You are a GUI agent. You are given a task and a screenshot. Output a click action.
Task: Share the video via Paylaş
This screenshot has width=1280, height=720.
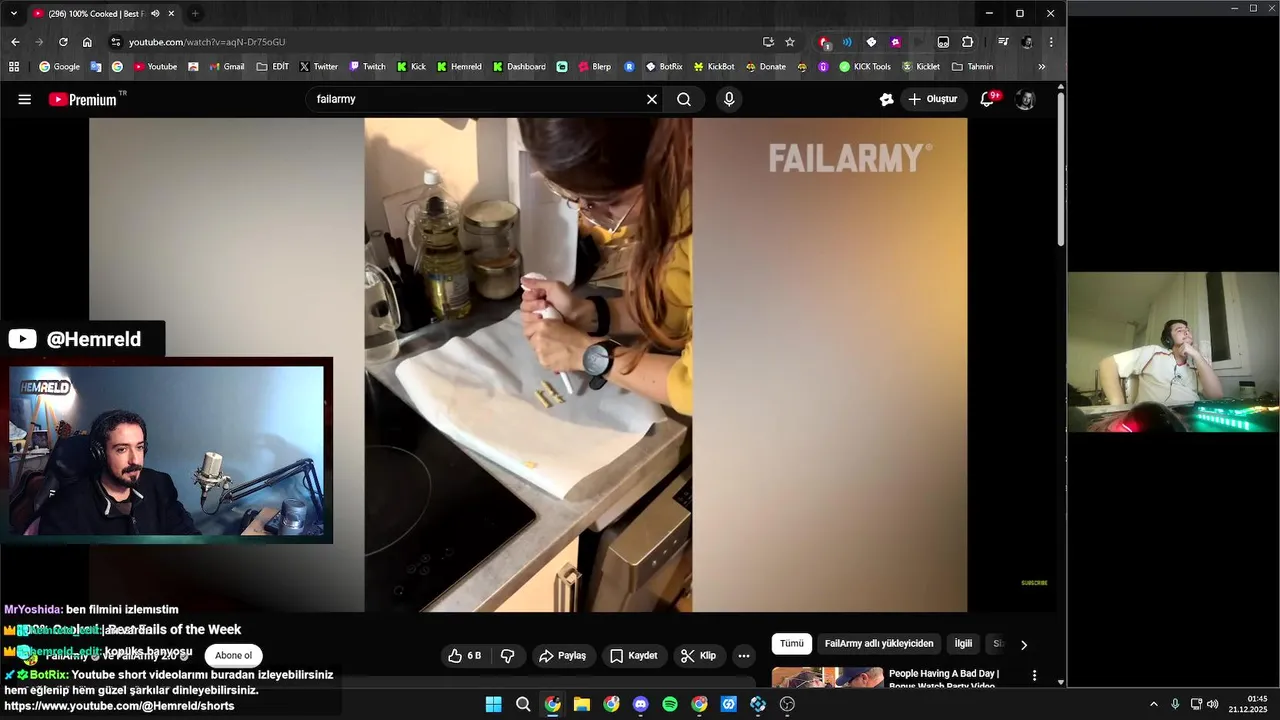click(562, 656)
